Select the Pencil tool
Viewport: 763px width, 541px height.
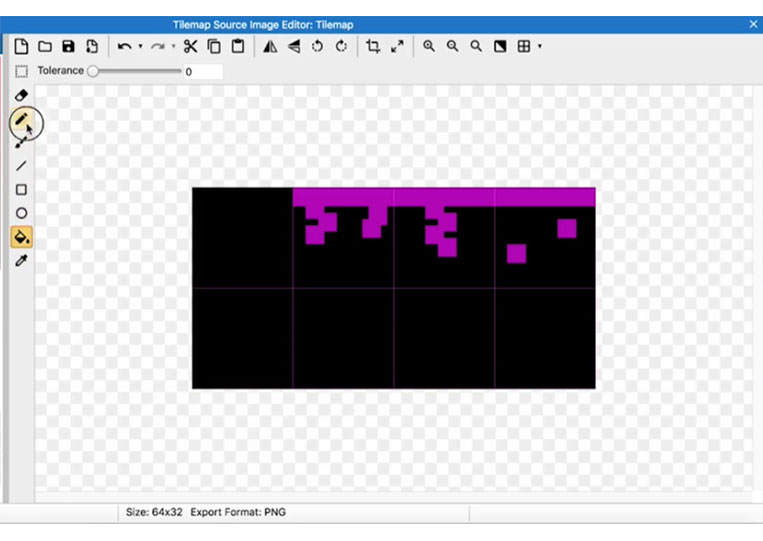click(x=21, y=119)
